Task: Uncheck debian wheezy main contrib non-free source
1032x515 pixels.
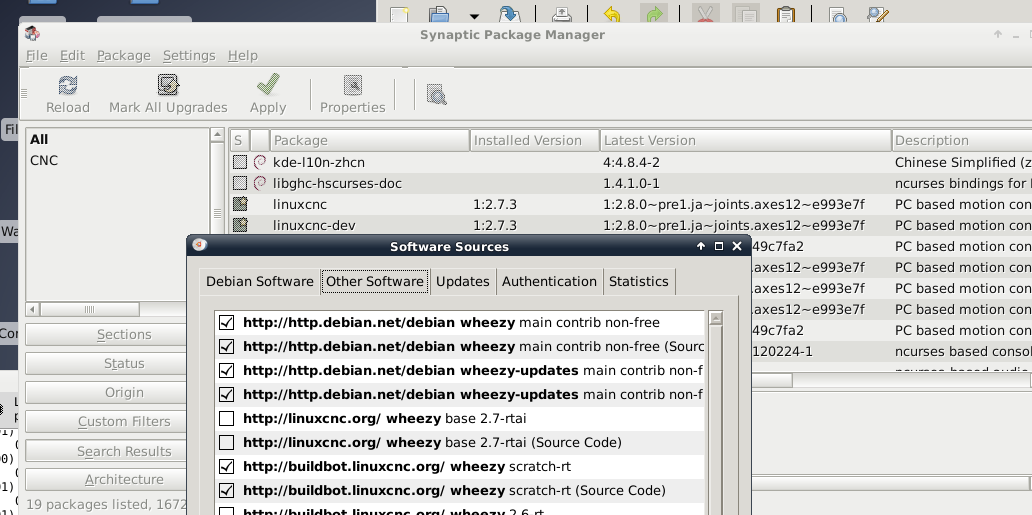Action: (x=226, y=323)
